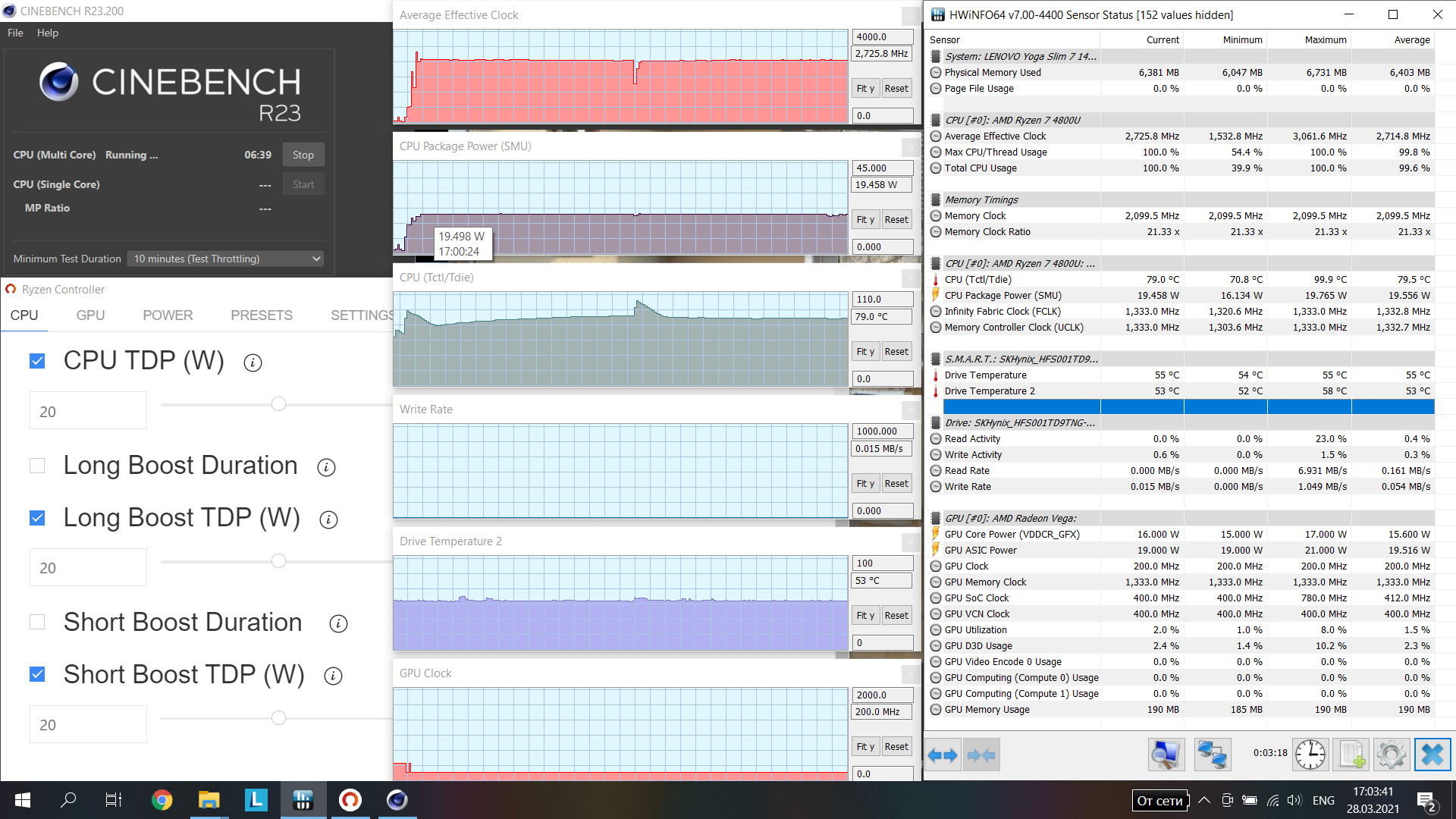Stop Cinebench multi core test
Screen dimensions: 1456x819
tap(303, 155)
